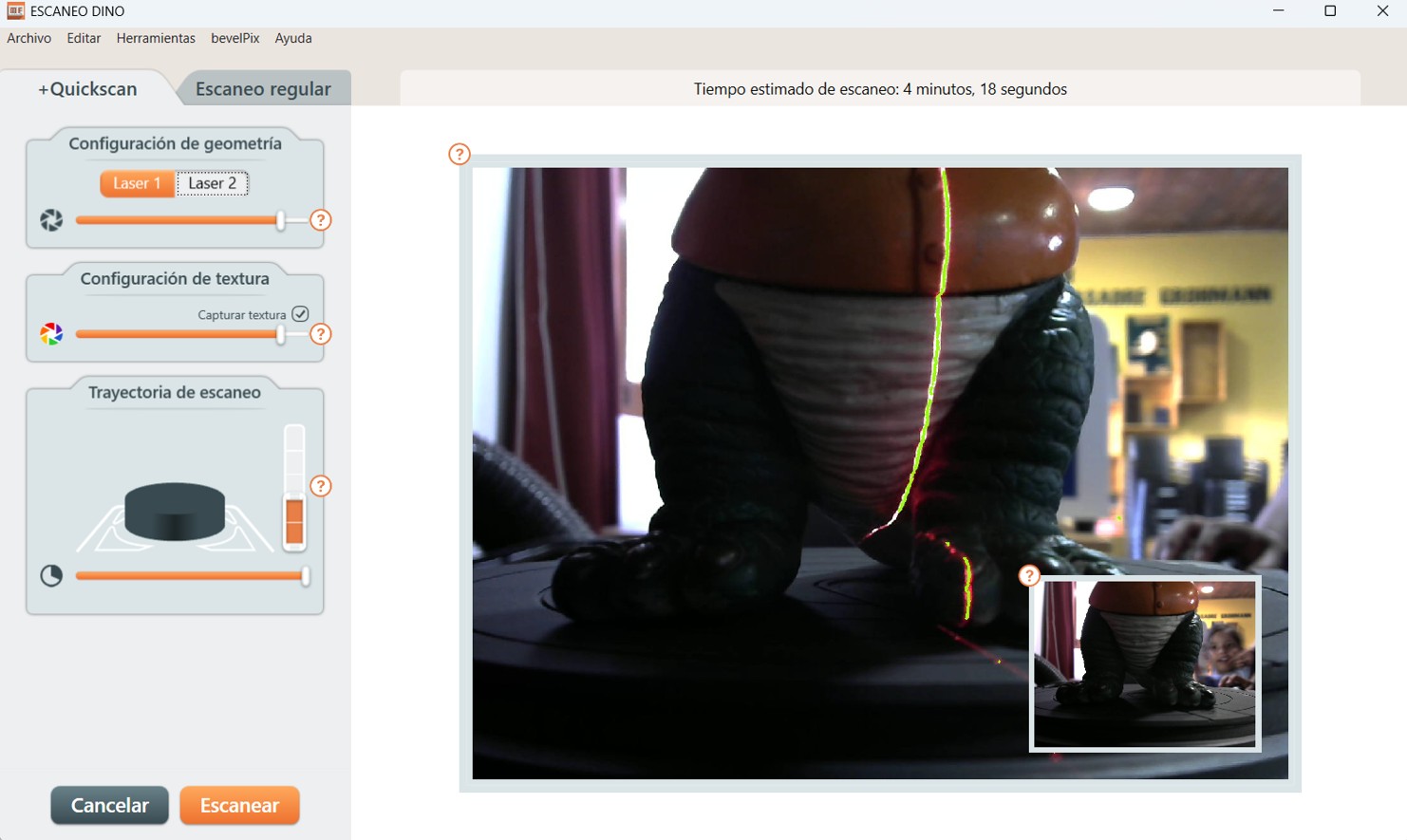Click the turntable platform illustration
This screenshot has width=1407, height=840.
(175, 515)
